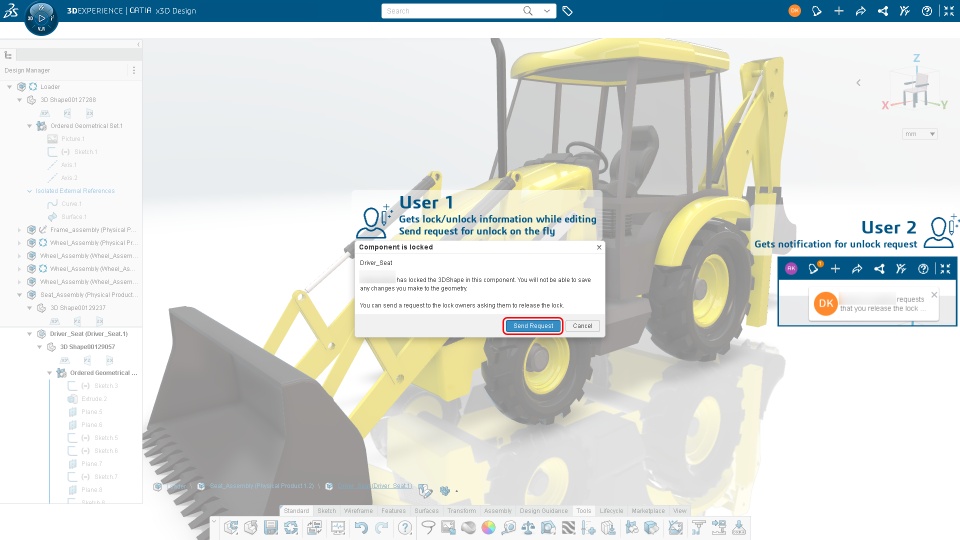Select Surface.1 in the tree
The width and height of the screenshot is (960, 540).
point(73,217)
